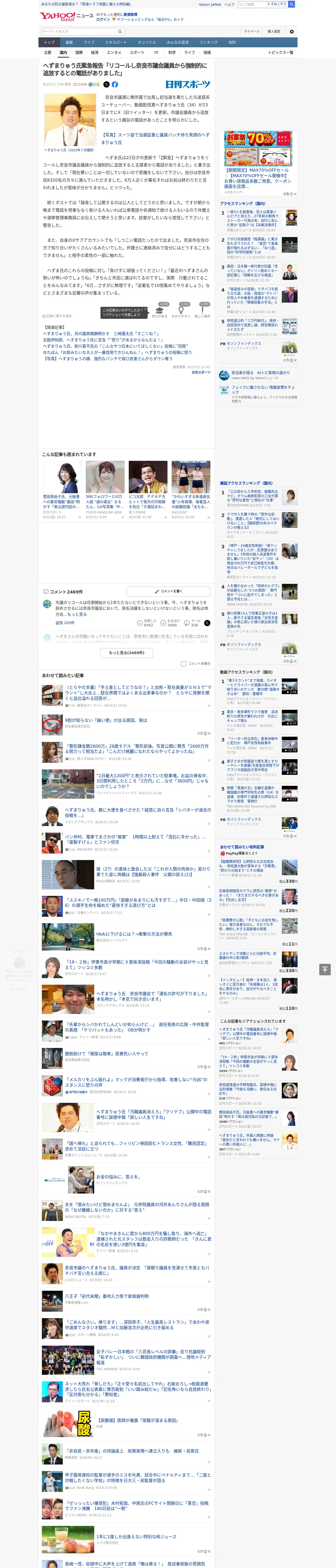Click the コメントを書く button
336x1568 pixels.
[169, 591]
